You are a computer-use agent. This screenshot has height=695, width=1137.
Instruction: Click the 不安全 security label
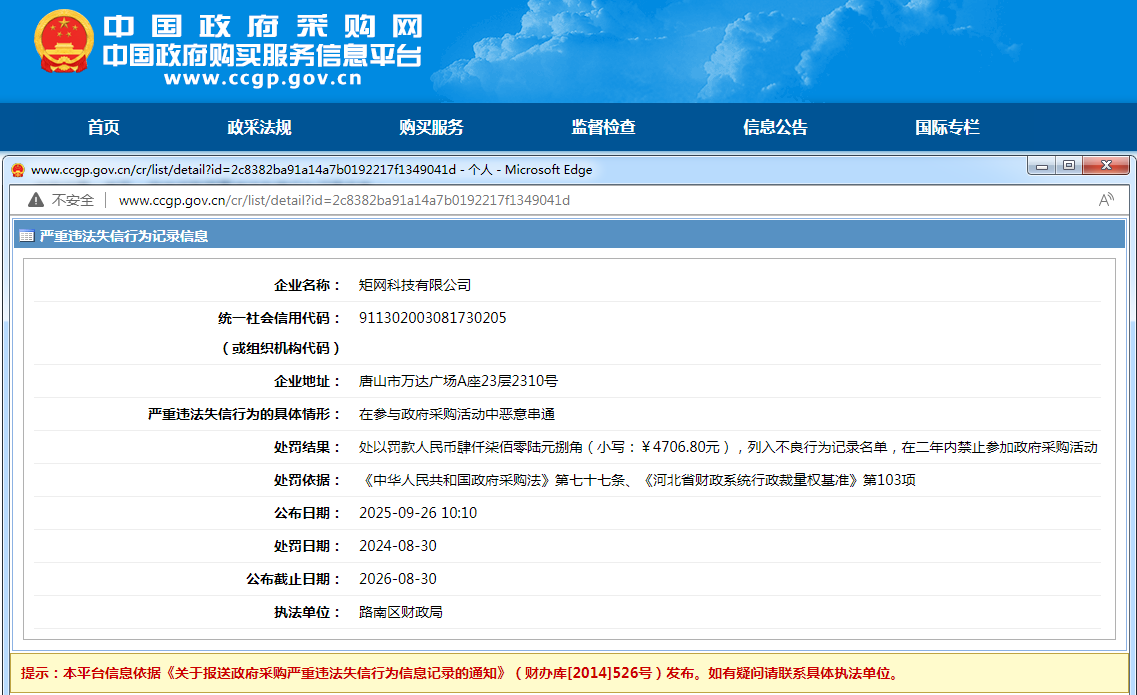(x=73, y=200)
